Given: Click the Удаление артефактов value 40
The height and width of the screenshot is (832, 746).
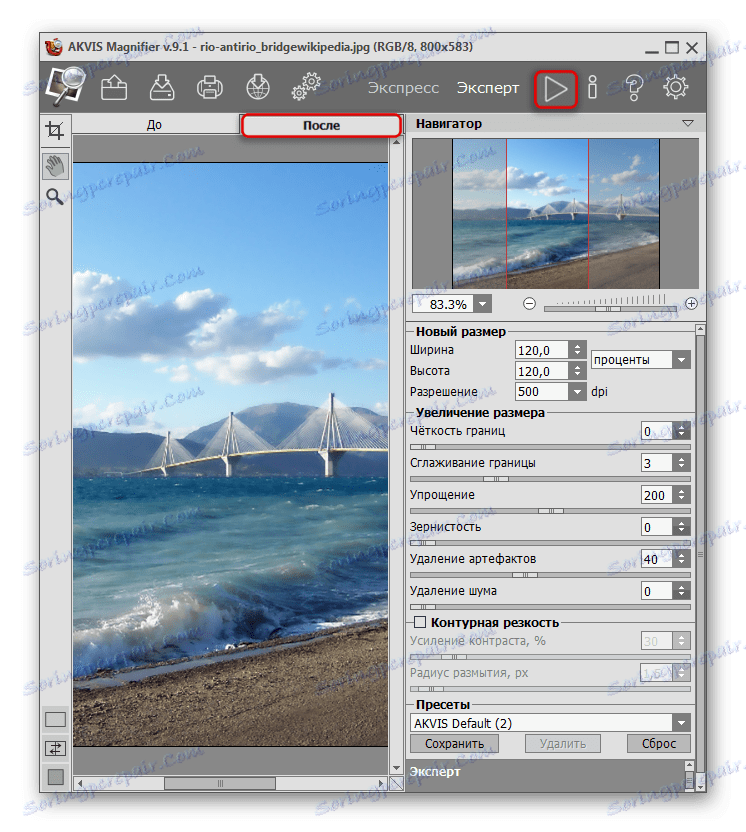Looking at the screenshot, I should (657, 559).
